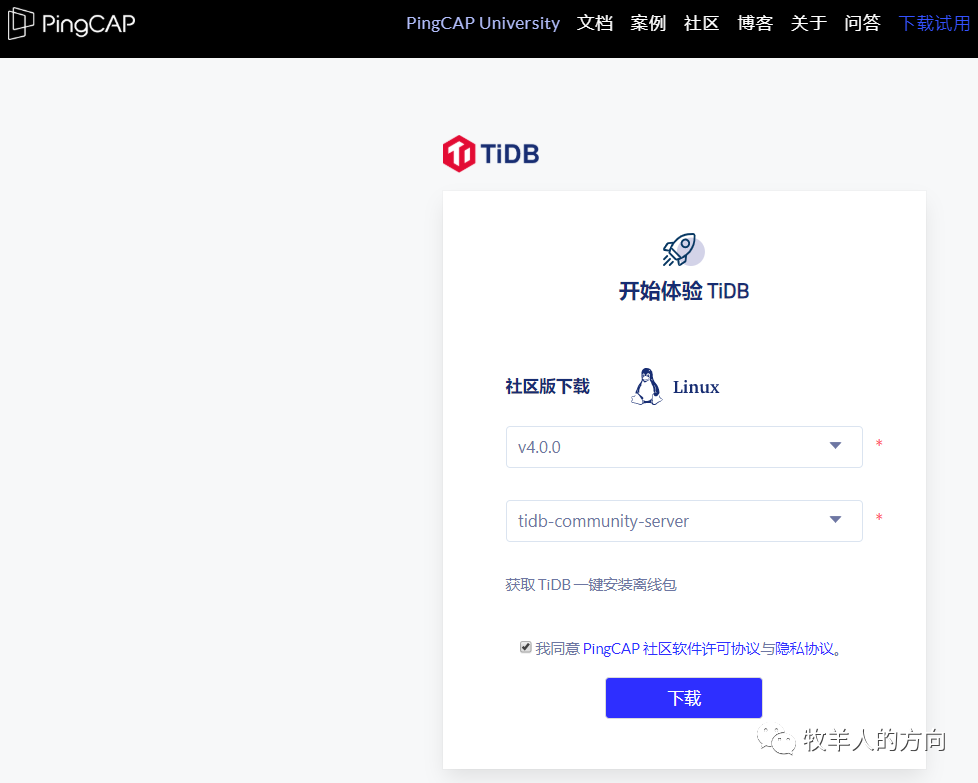978x783 pixels.
Task: Open the 案例 menu item
Action: pyautogui.click(x=648, y=23)
